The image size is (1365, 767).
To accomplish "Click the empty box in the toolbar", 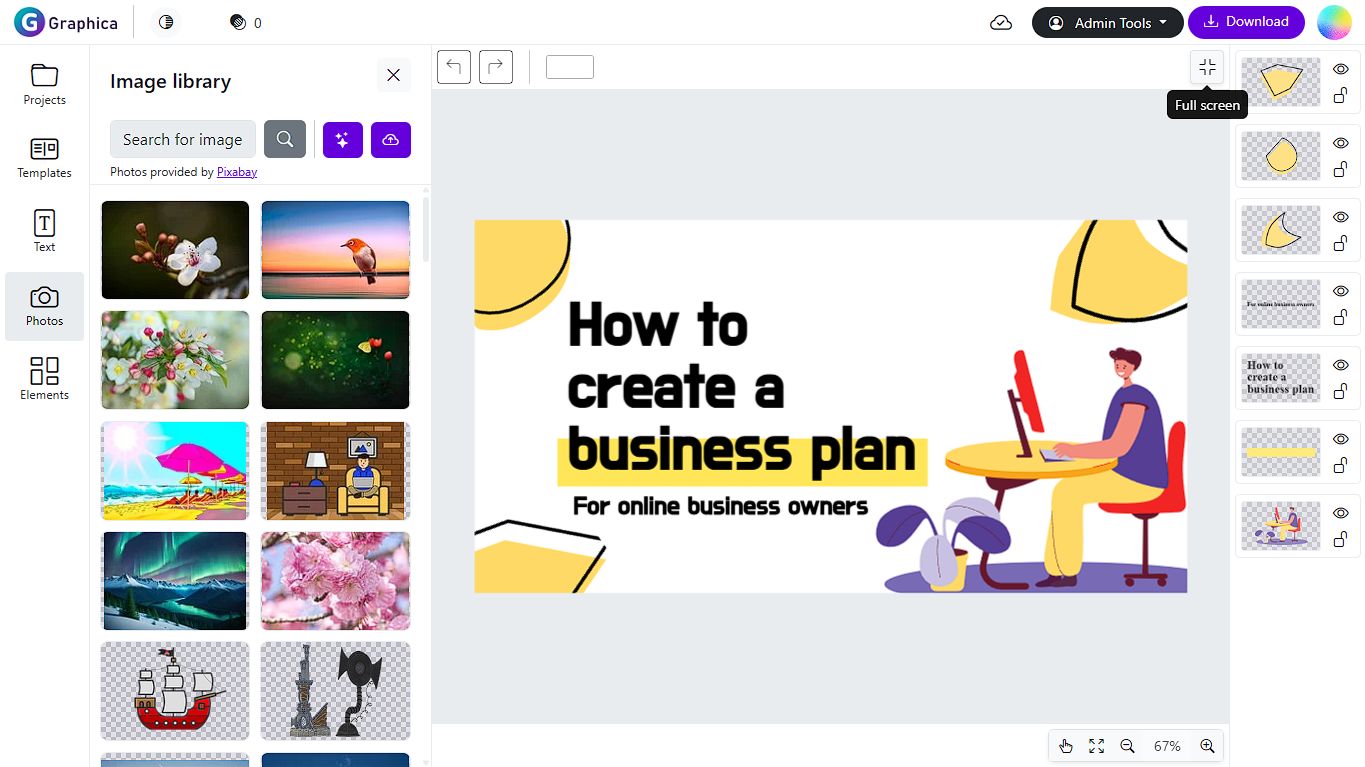I will coord(570,67).
